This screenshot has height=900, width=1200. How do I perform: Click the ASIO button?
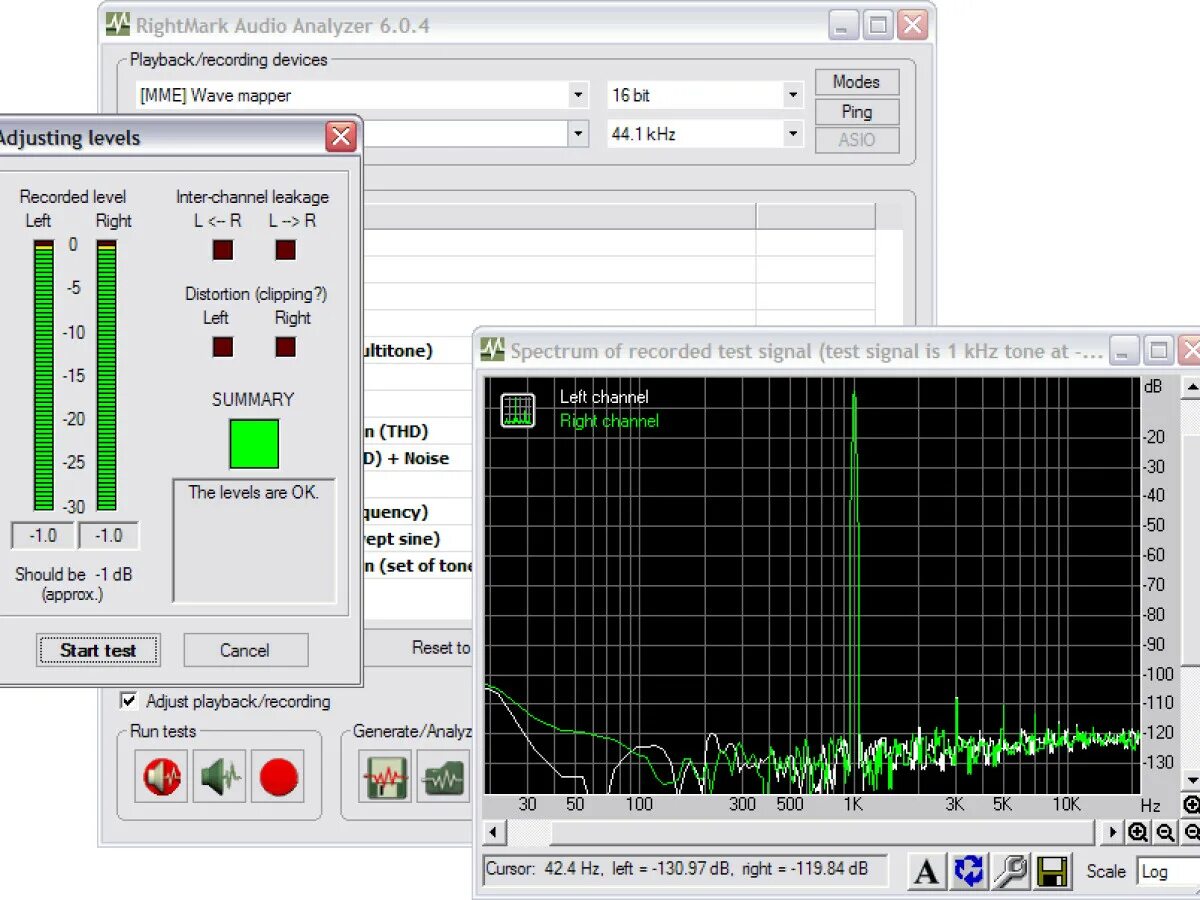(857, 140)
